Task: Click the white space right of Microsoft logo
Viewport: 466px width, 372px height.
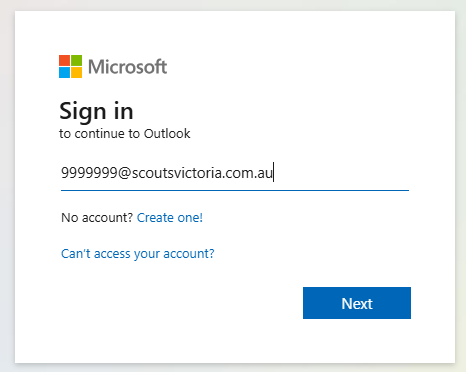Action: (x=300, y=67)
